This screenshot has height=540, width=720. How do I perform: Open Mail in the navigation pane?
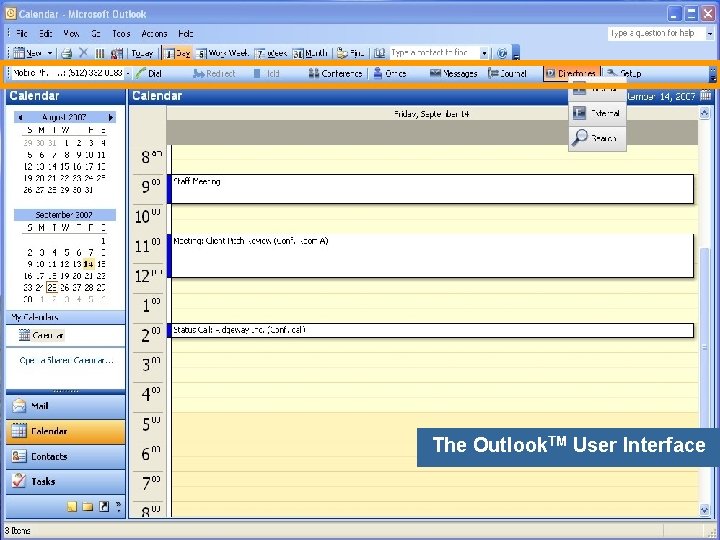[65, 406]
